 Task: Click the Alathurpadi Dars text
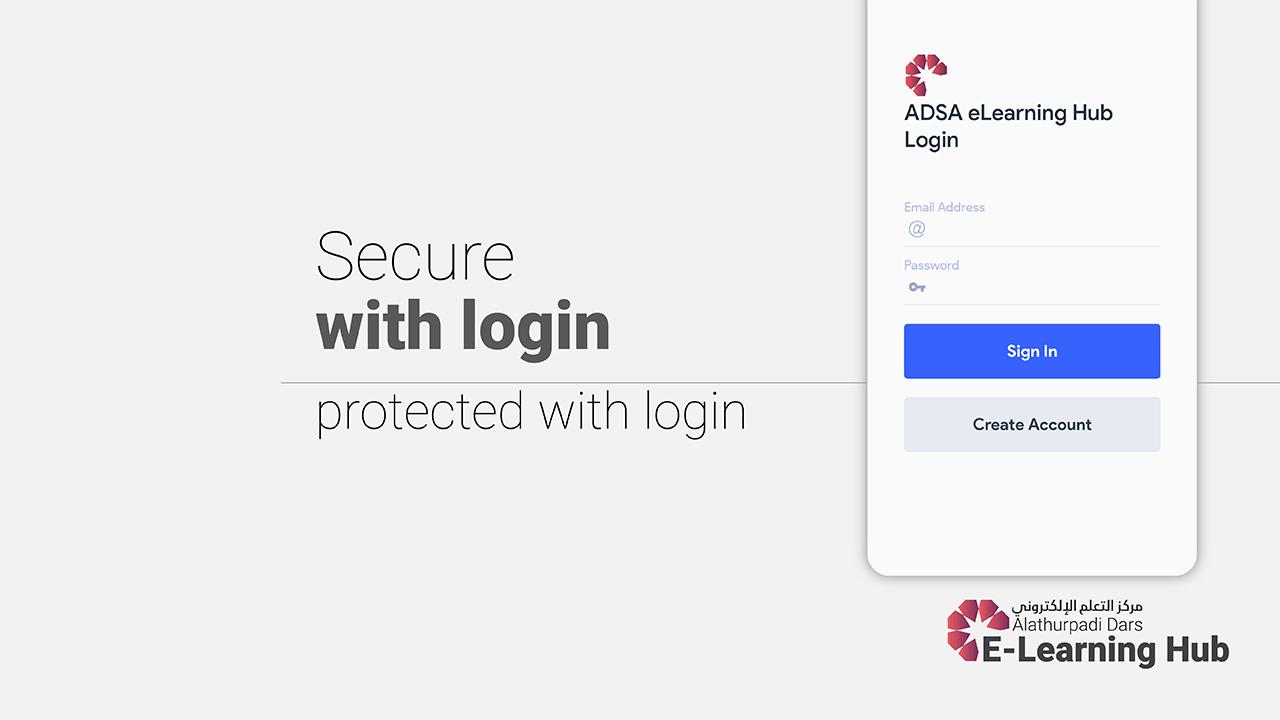point(1077,624)
